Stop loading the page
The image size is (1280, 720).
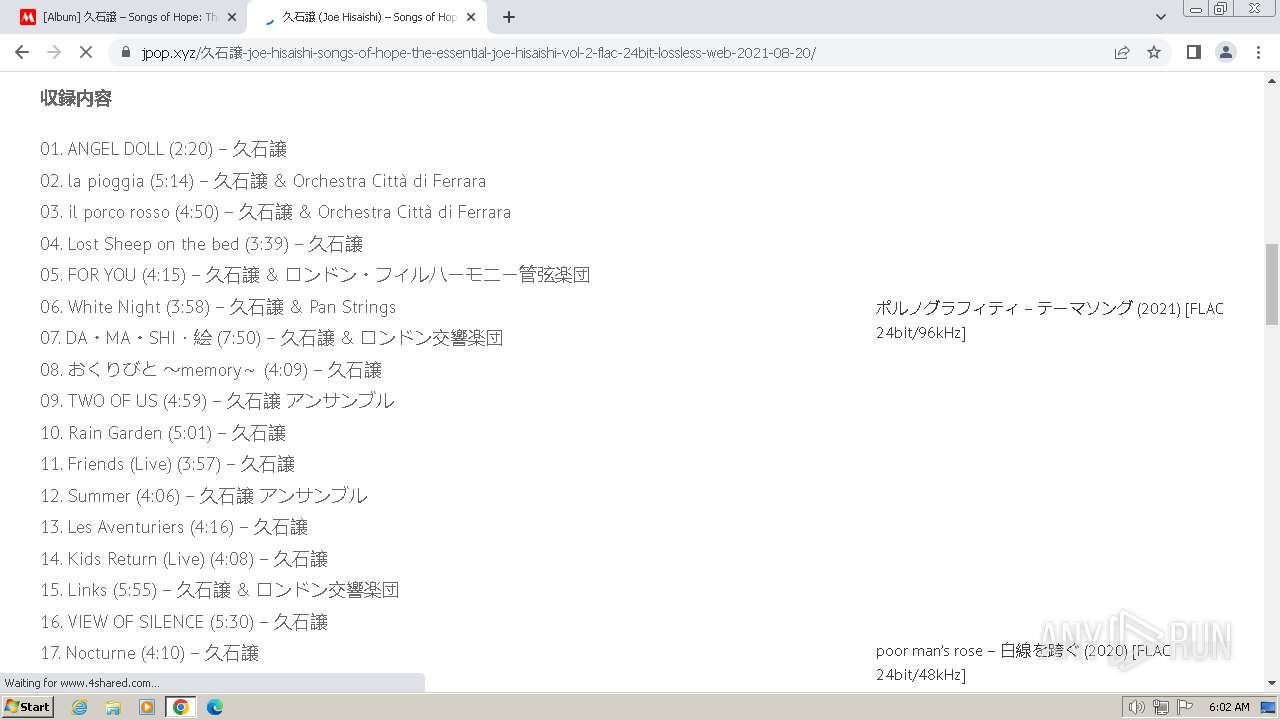(86, 52)
